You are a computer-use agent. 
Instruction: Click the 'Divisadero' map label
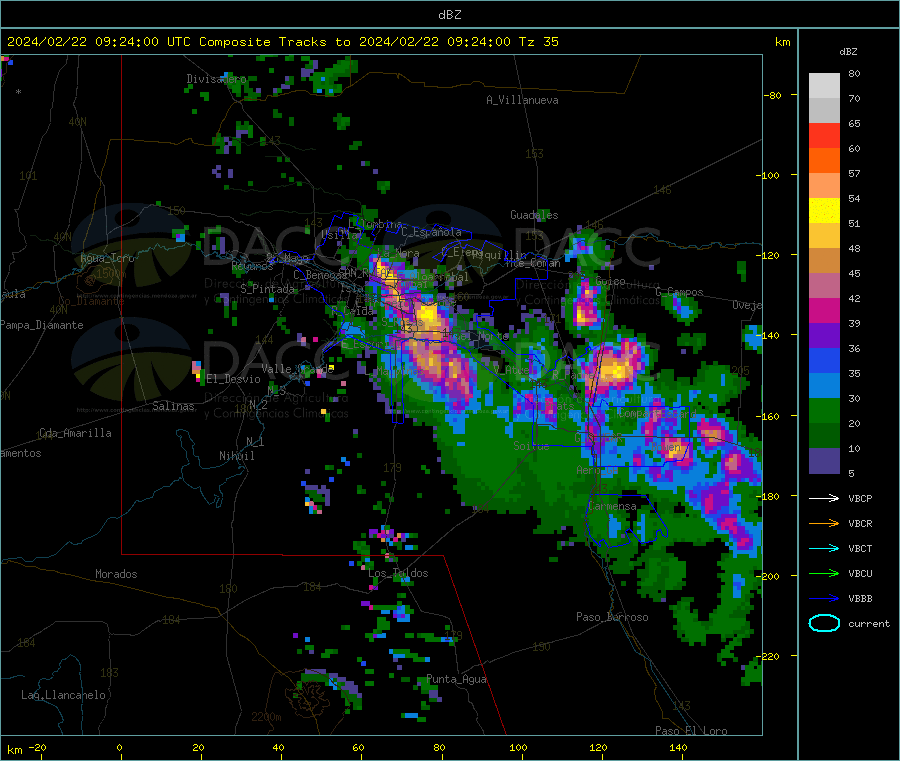216,79
